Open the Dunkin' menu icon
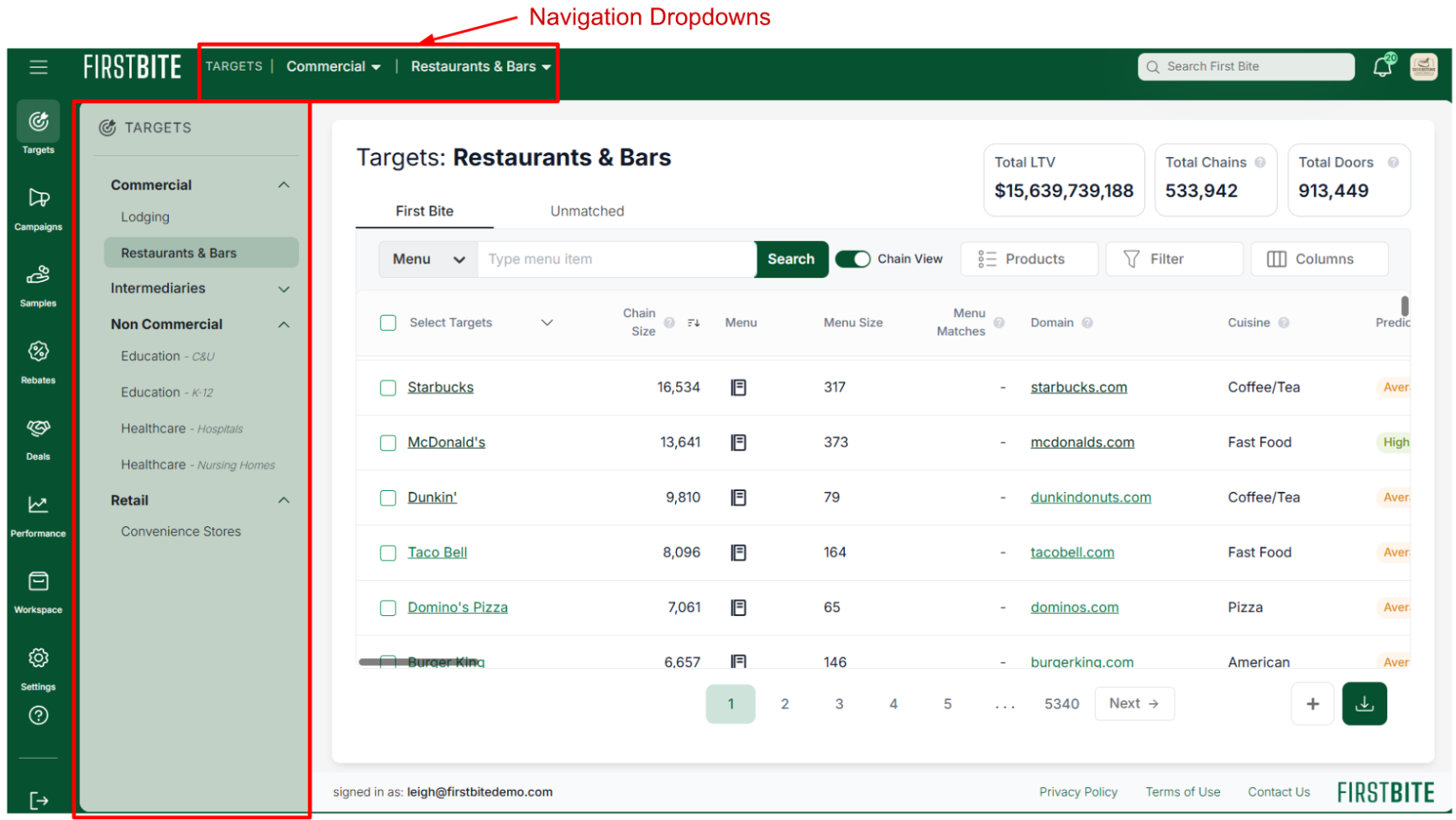Image resolution: width=1456 pixels, height=820 pixels. (x=739, y=498)
